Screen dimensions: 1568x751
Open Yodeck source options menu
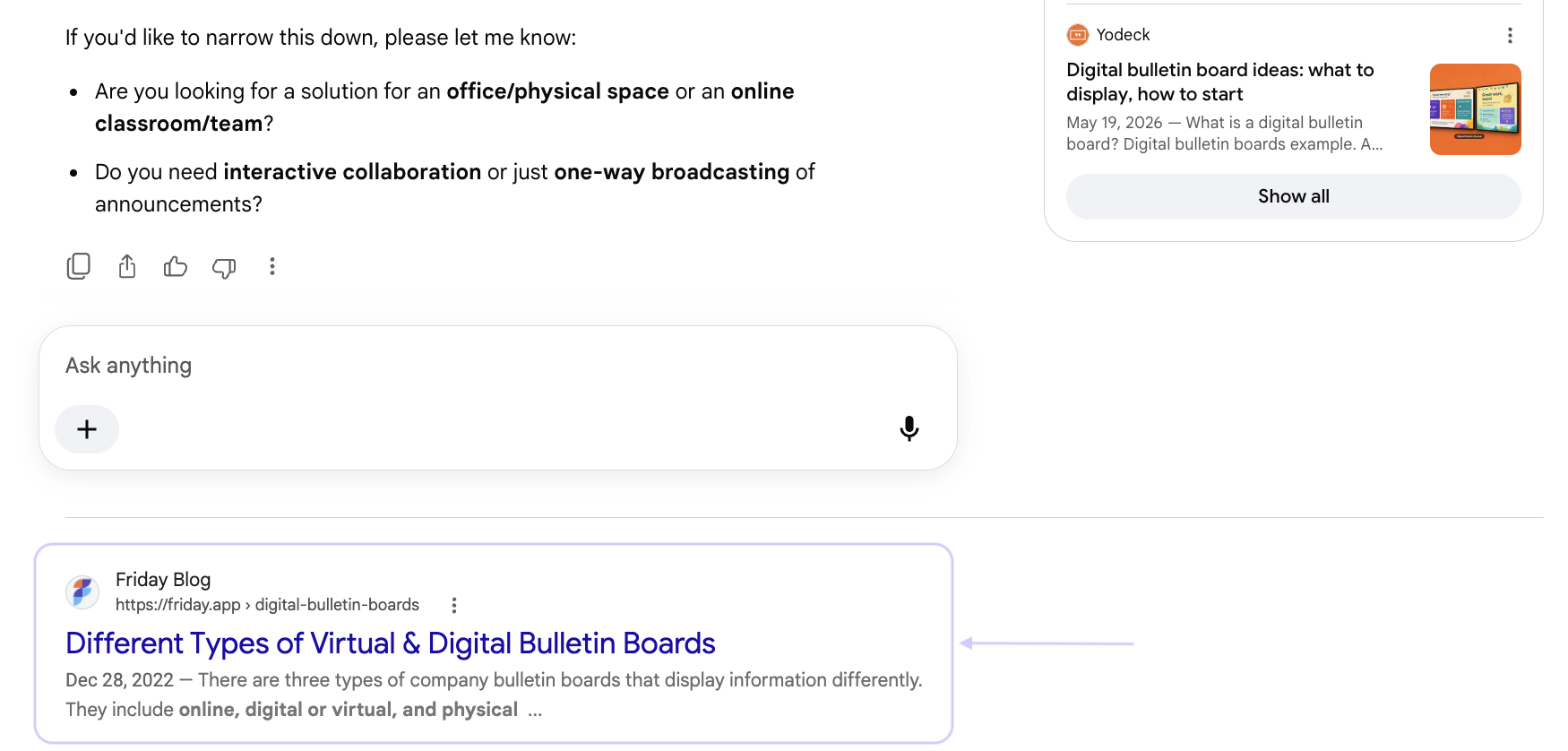point(1510,35)
